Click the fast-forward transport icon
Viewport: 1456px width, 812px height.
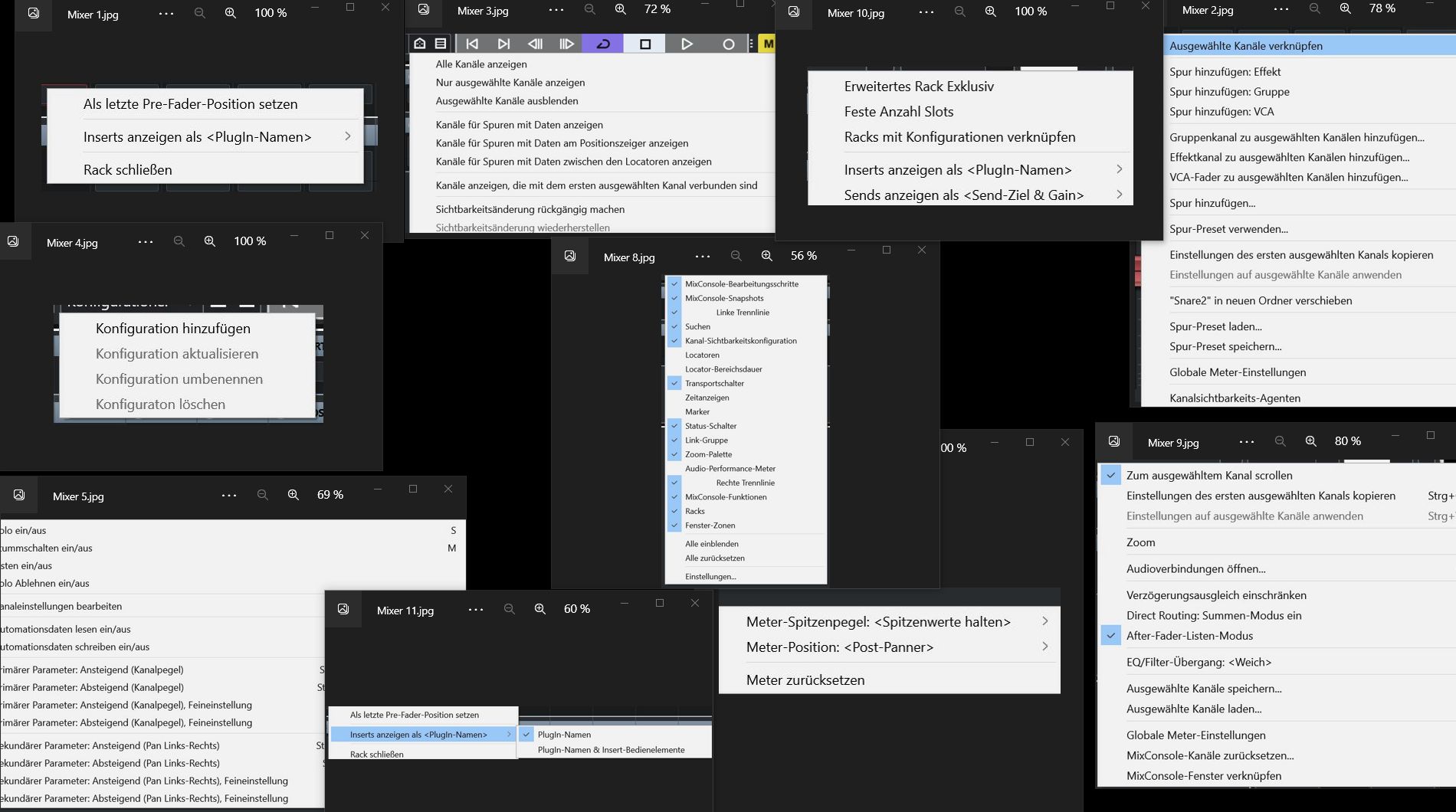pos(566,44)
